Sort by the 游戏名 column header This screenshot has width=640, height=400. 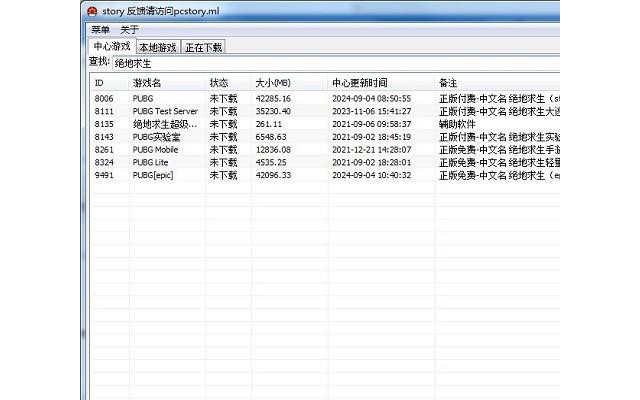pyautogui.click(x=167, y=83)
